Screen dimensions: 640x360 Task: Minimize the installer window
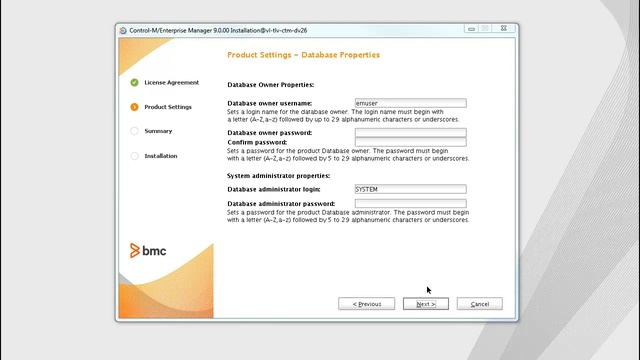[471, 29]
